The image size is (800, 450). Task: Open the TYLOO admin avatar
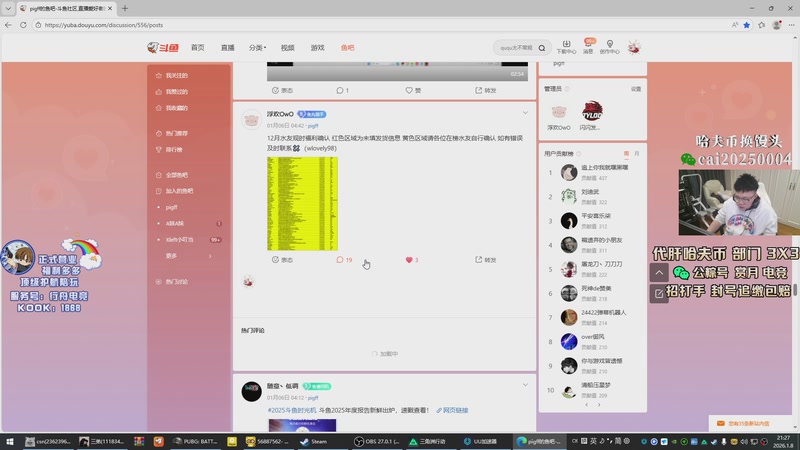coord(592,111)
